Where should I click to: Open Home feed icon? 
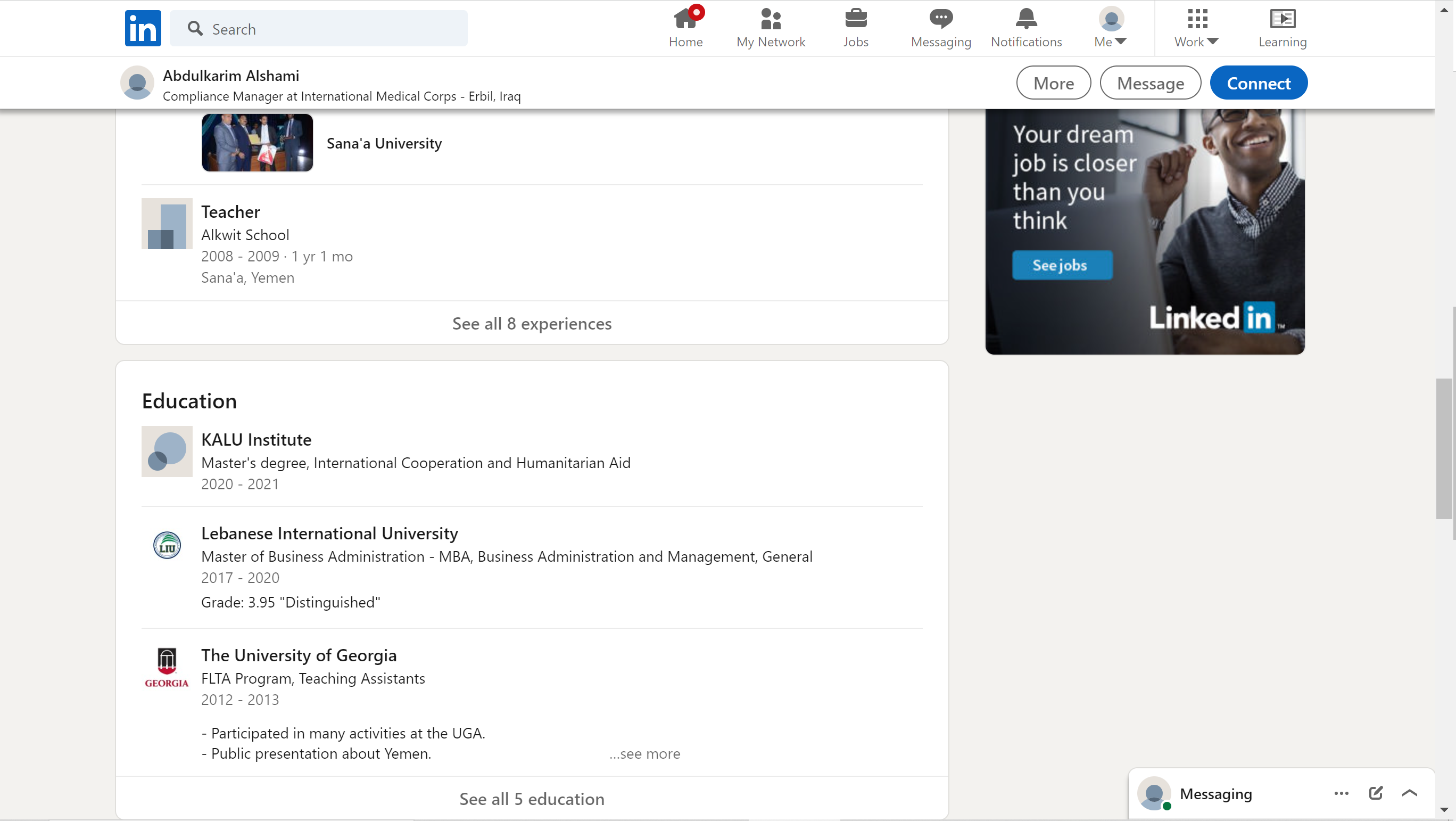click(685, 19)
